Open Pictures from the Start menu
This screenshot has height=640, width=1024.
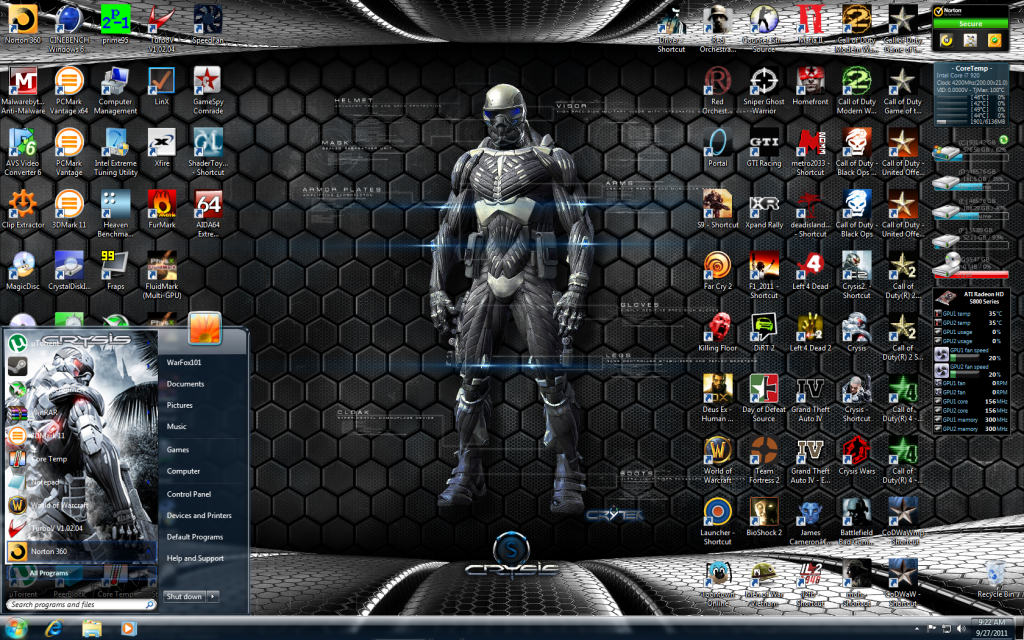(x=179, y=406)
